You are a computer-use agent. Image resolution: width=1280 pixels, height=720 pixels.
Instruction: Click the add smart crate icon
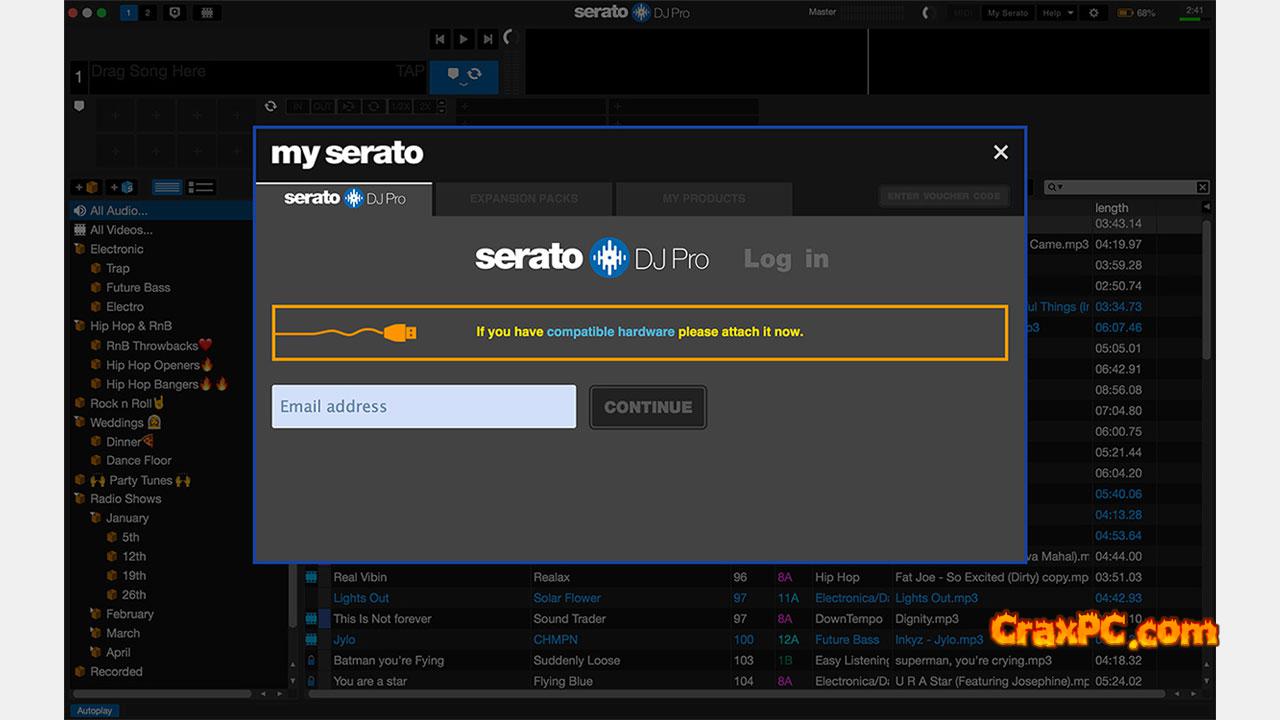tap(121, 187)
